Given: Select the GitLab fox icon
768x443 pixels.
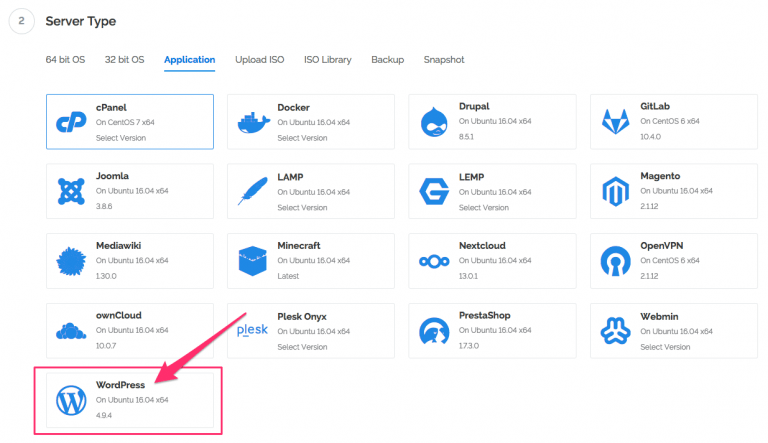Looking at the screenshot, I should coord(615,122).
